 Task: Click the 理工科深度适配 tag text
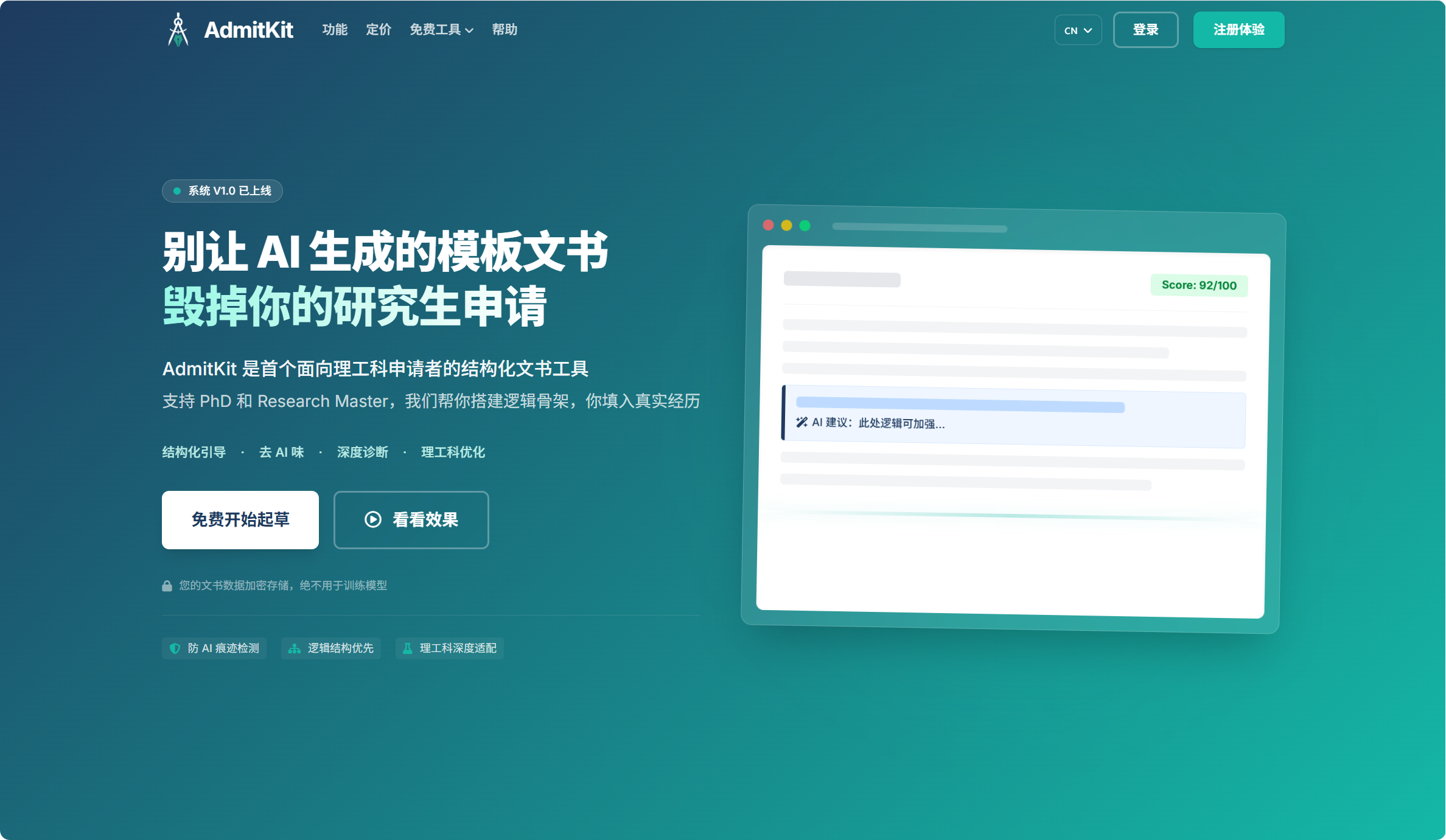click(x=458, y=648)
